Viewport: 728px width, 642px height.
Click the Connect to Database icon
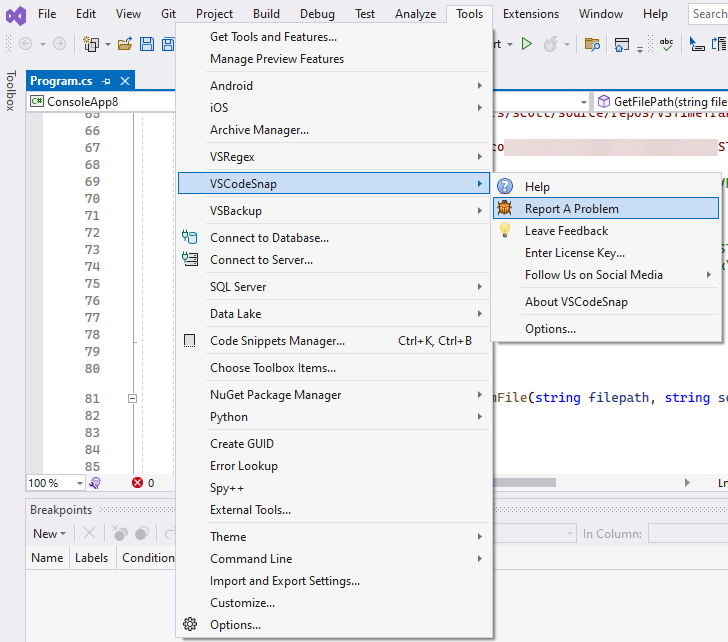[x=190, y=238]
